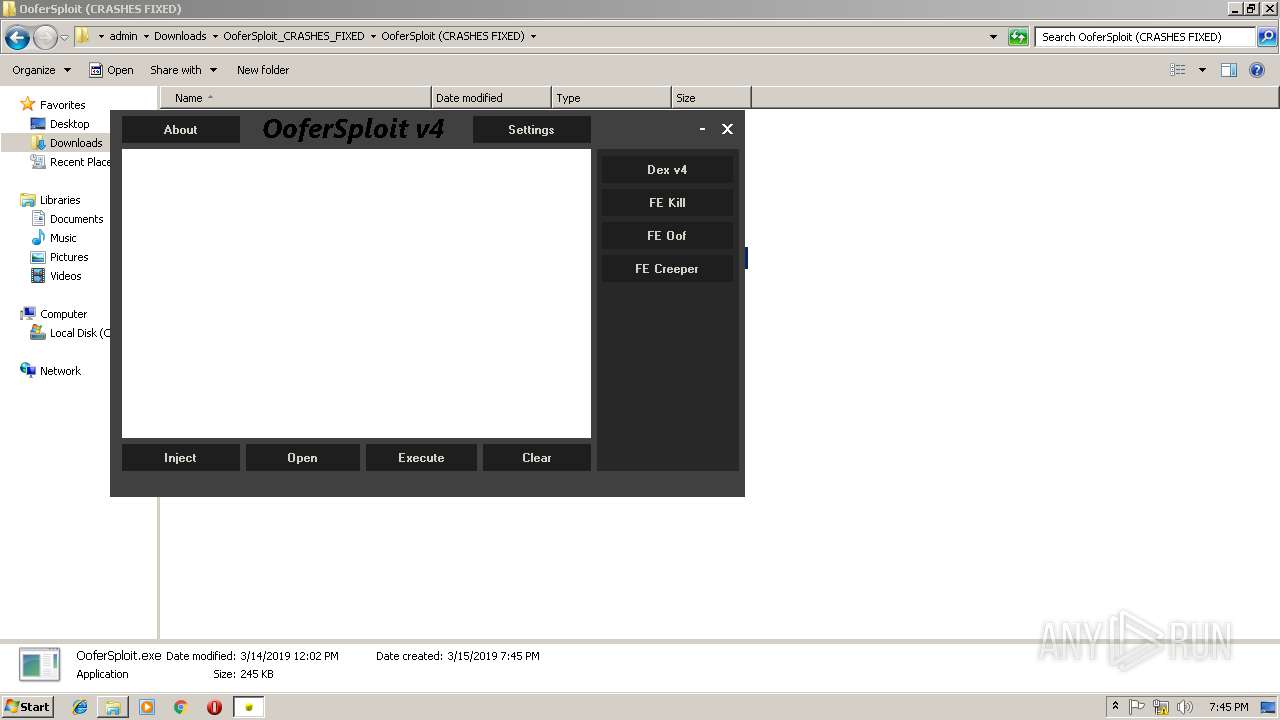Focus the Search OoferSploit box
This screenshot has height=720, width=1280.
click(1144, 37)
